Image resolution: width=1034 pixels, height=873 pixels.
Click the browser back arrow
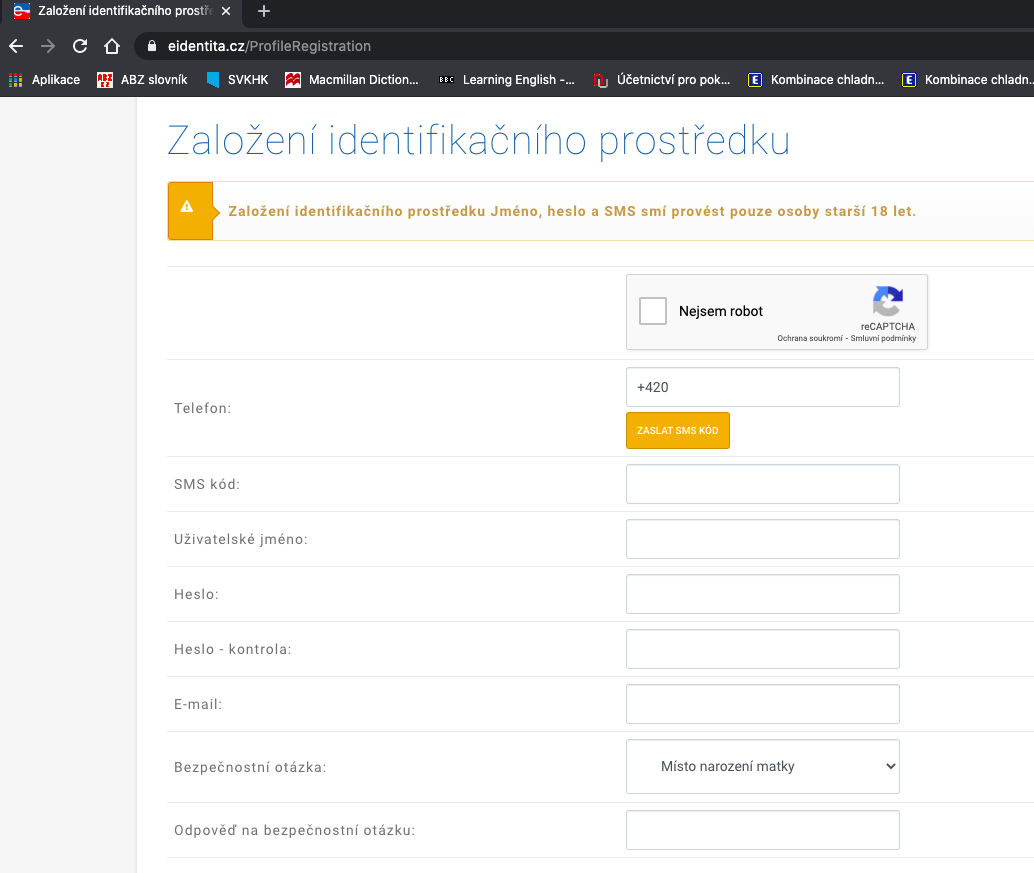(x=15, y=46)
